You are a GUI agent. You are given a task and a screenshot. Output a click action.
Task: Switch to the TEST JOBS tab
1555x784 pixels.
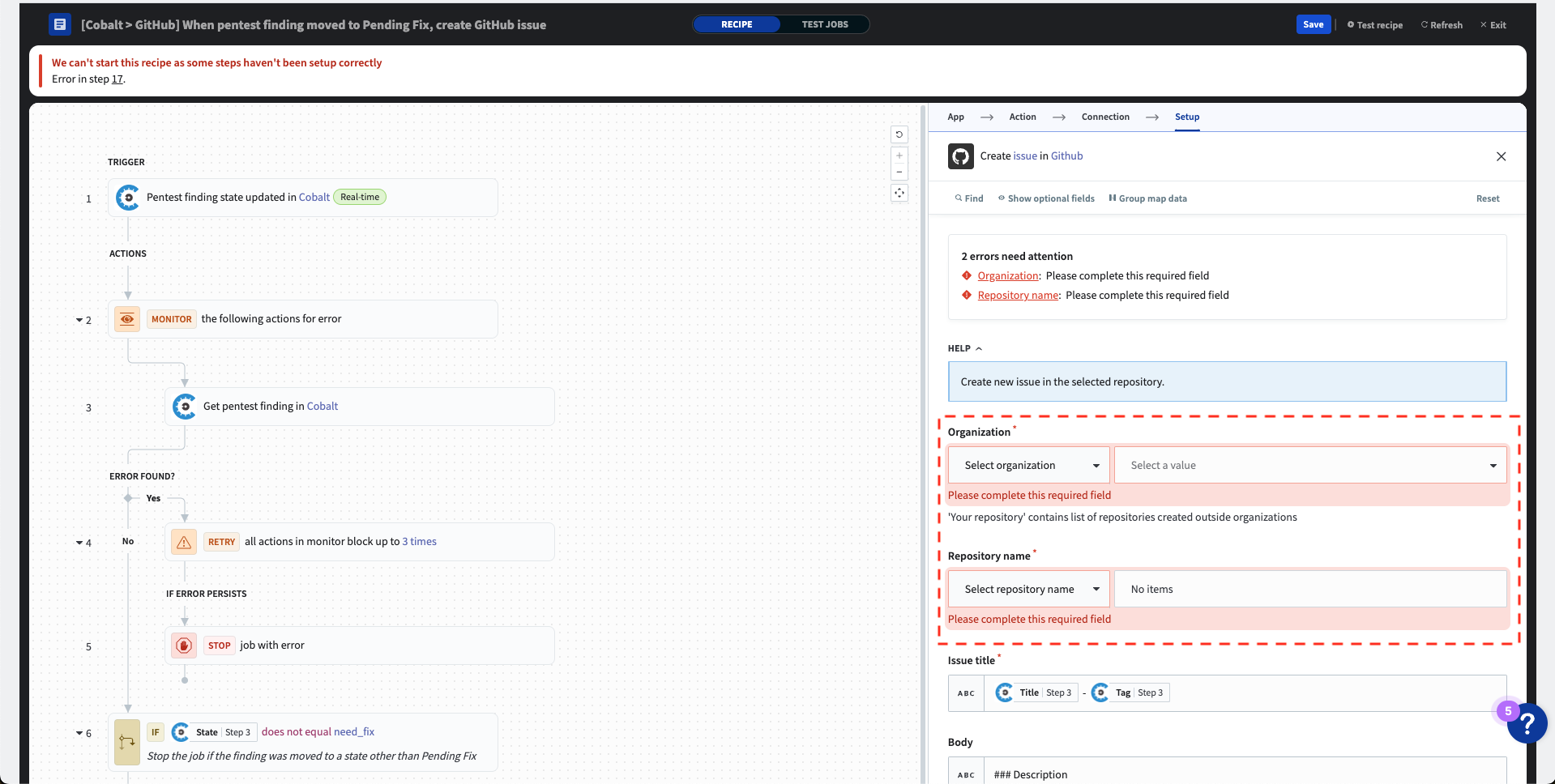point(825,24)
